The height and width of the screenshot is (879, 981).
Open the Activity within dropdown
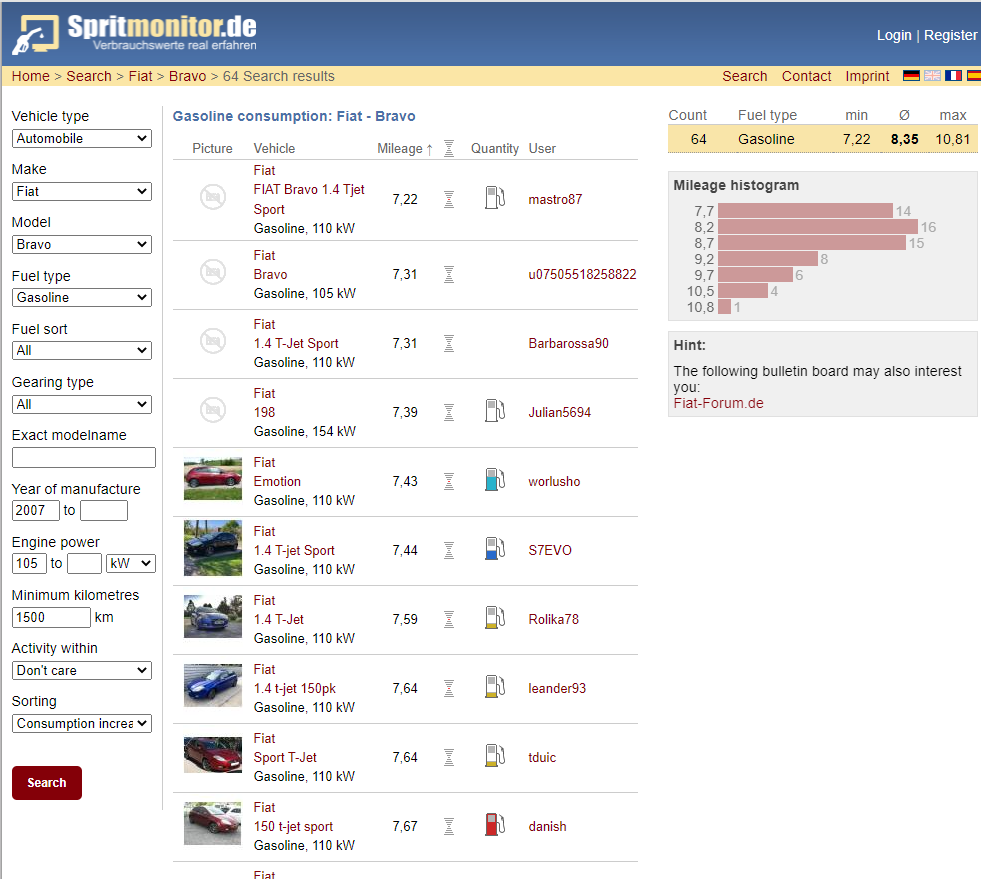(x=82, y=671)
